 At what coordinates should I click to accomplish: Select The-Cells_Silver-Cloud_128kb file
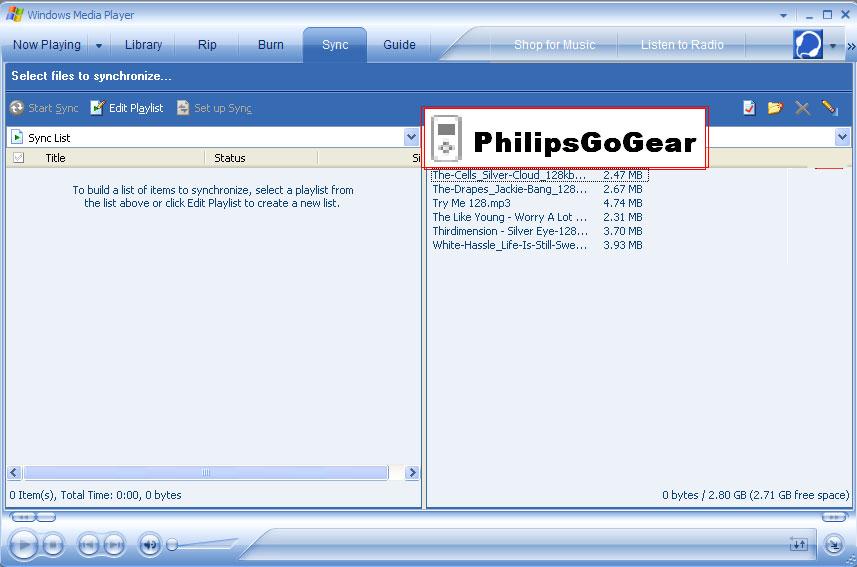click(x=539, y=175)
